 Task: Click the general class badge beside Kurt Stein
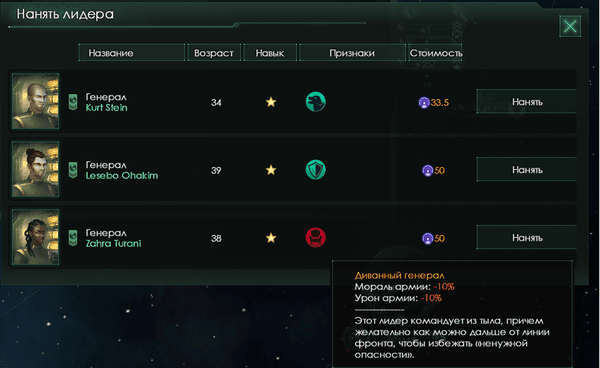point(73,102)
